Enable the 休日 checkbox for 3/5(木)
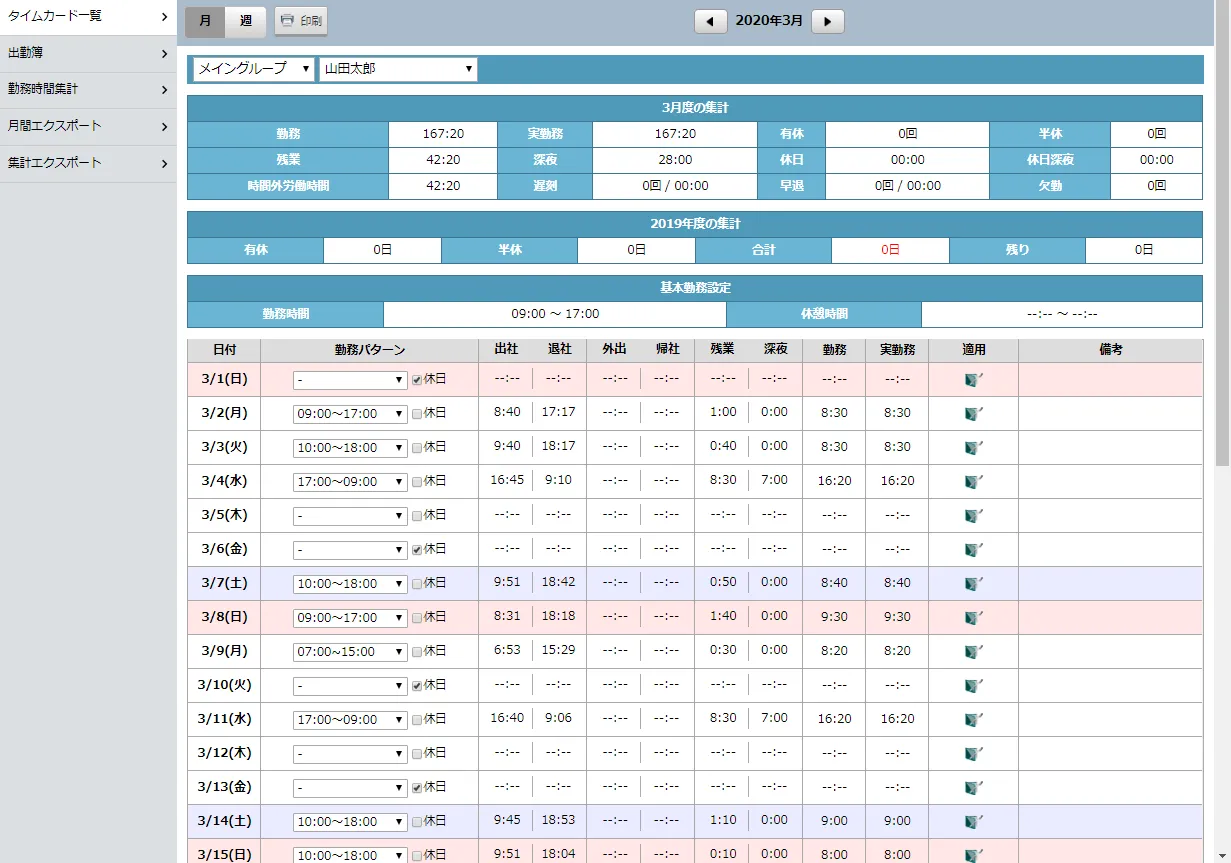 click(x=417, y=516)
